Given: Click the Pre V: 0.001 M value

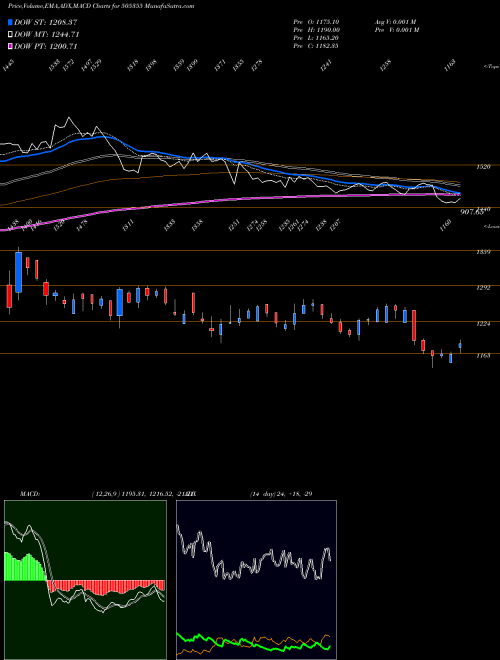Looking at the screenshot, I should coord(397,30).
